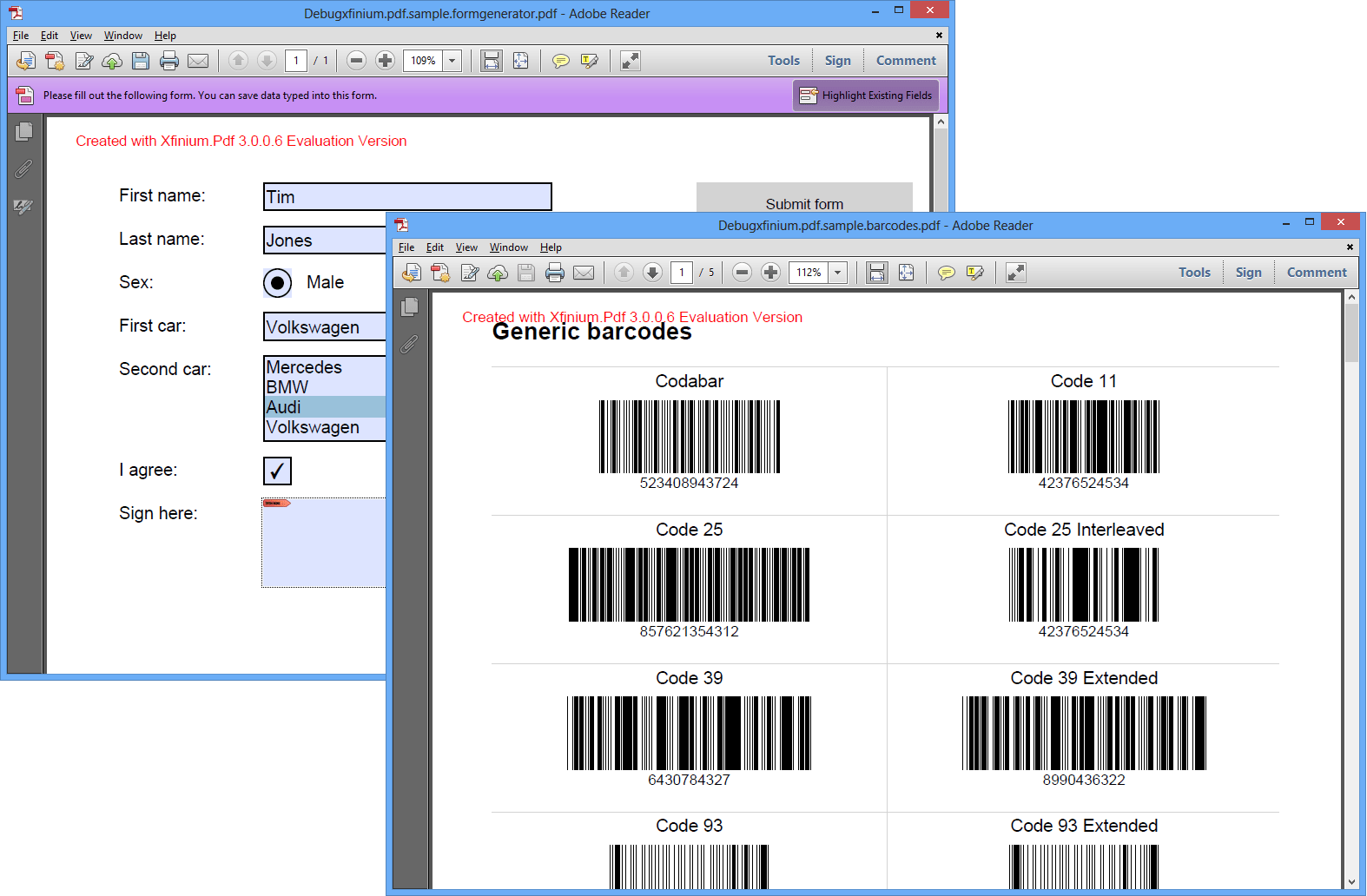
Task: Open Tools pane in barcodes window
Action: tap(1194, 273)
